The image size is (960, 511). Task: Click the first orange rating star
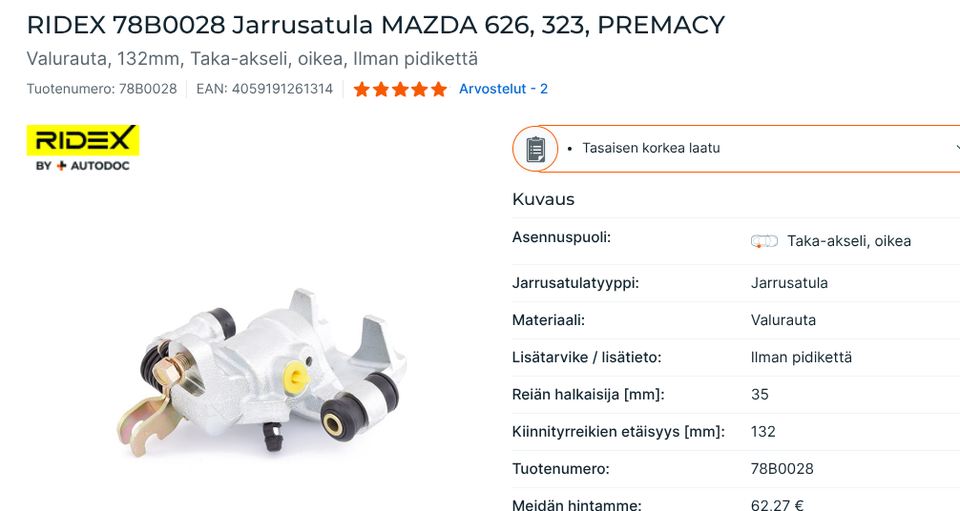click(x=362, y=89)
